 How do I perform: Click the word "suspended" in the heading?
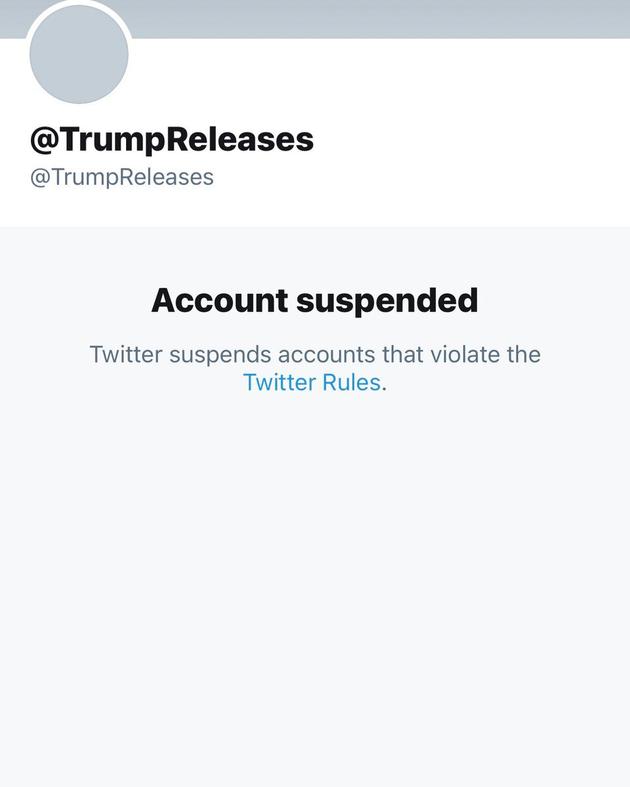(385, 300)
